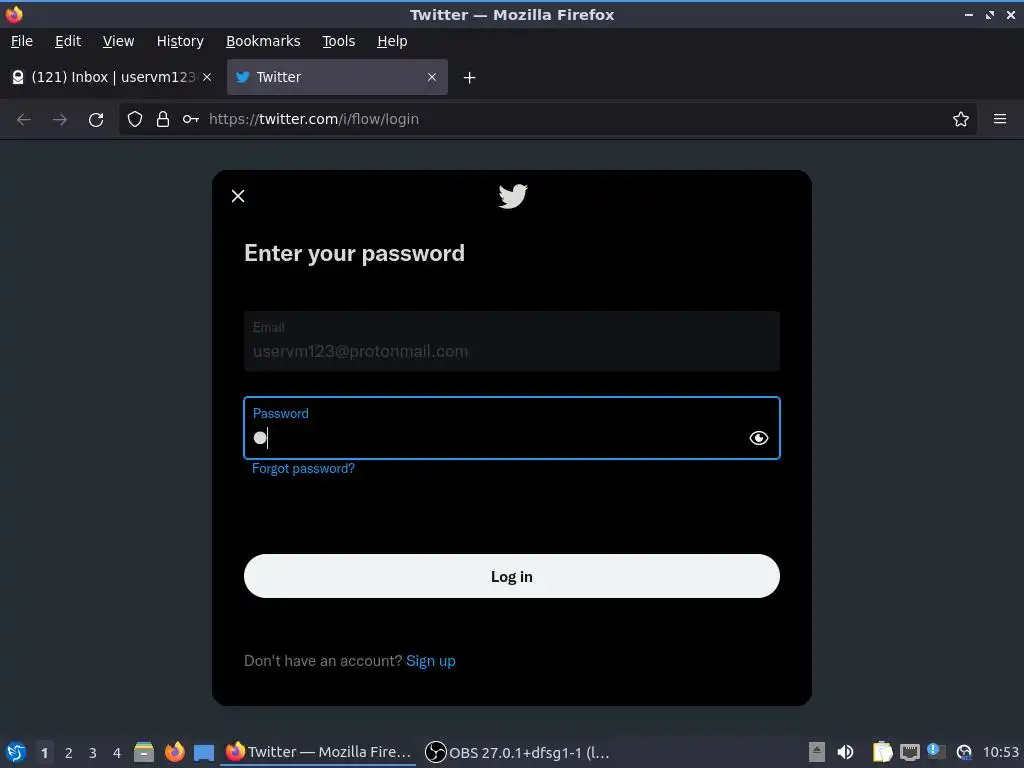Viewport: 1024px width, 768px height.
Task: Maximize the Firefox window
Action: [990, 14]
